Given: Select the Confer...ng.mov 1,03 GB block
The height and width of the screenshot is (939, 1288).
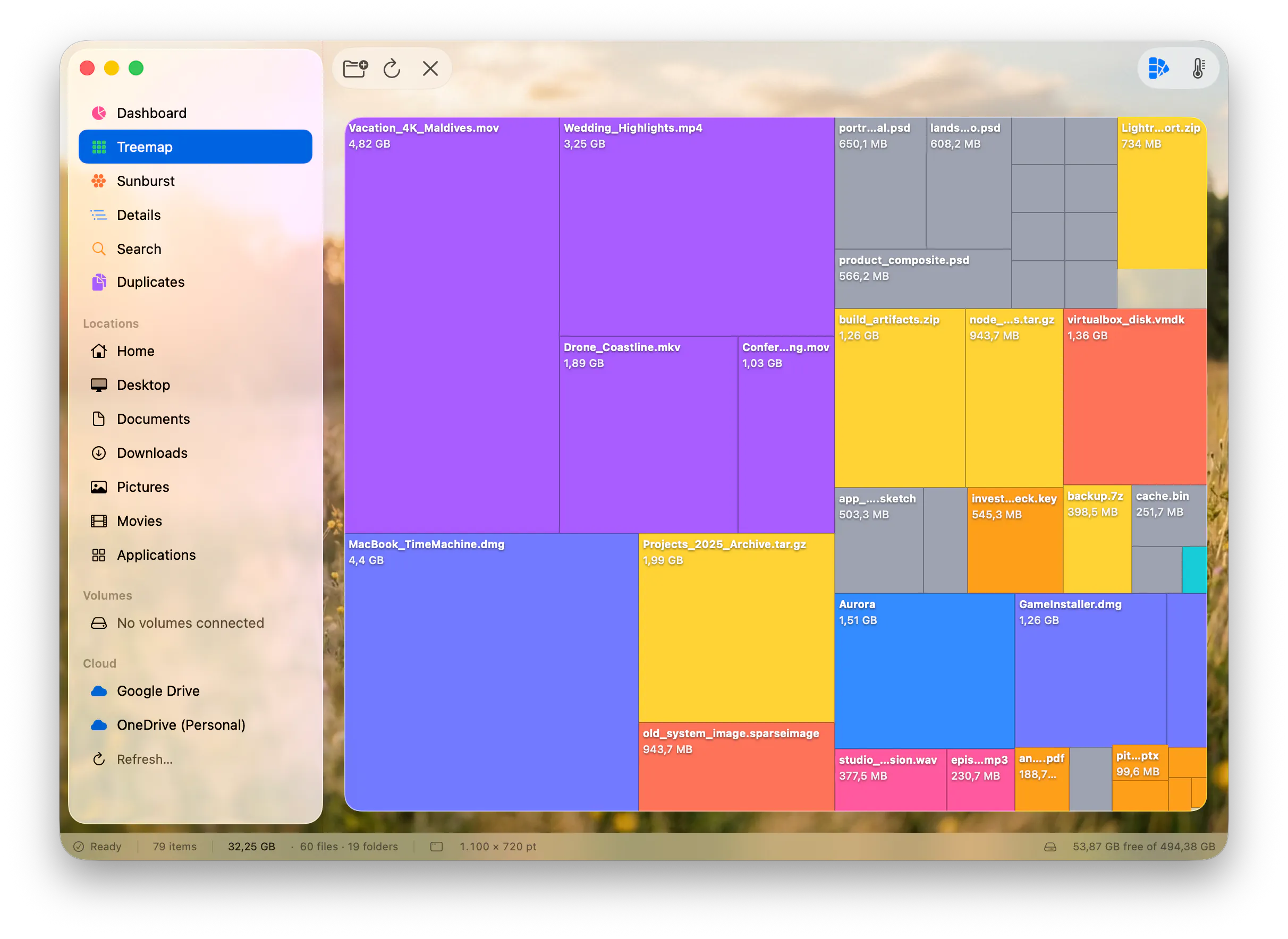Looking at the screenshot, I should 786,435.
